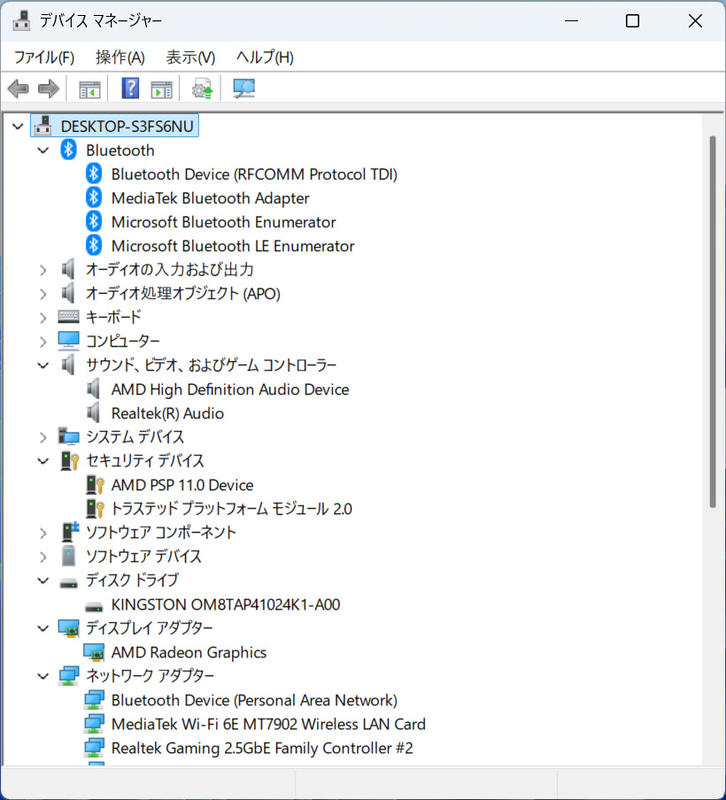Click the vertical scrollbar thumb
The height and width of the screenshot is (800, 726).
click(x=712, y=321)
